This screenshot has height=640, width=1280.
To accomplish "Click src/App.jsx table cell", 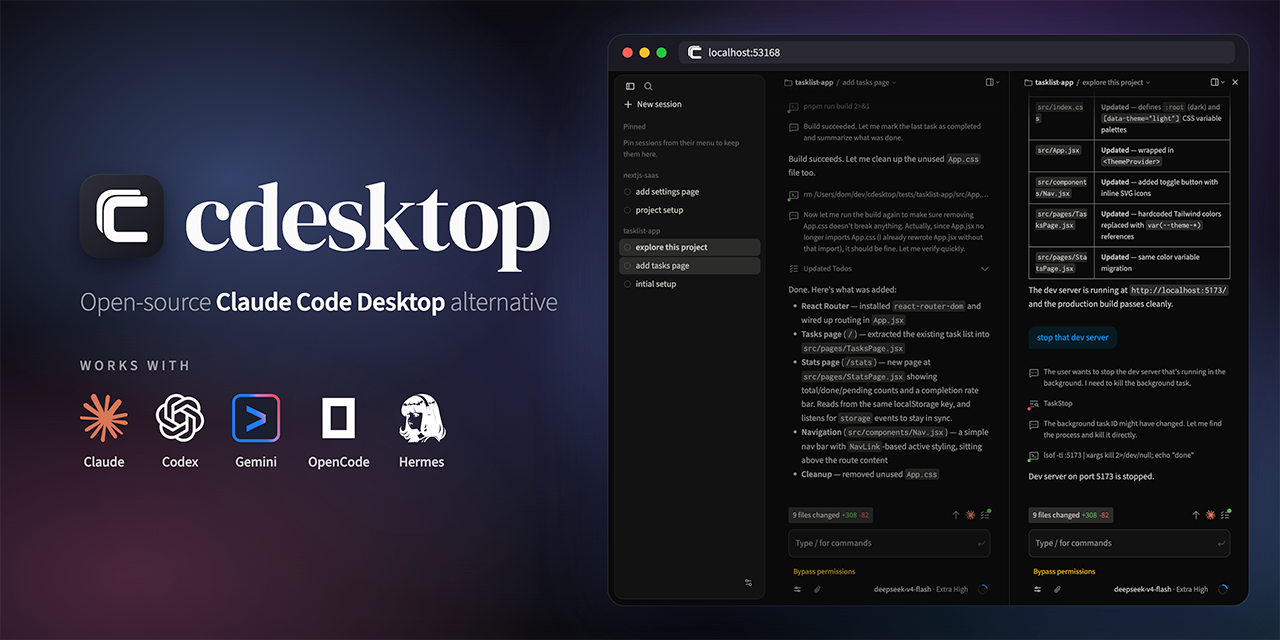I will point(1063,155).
